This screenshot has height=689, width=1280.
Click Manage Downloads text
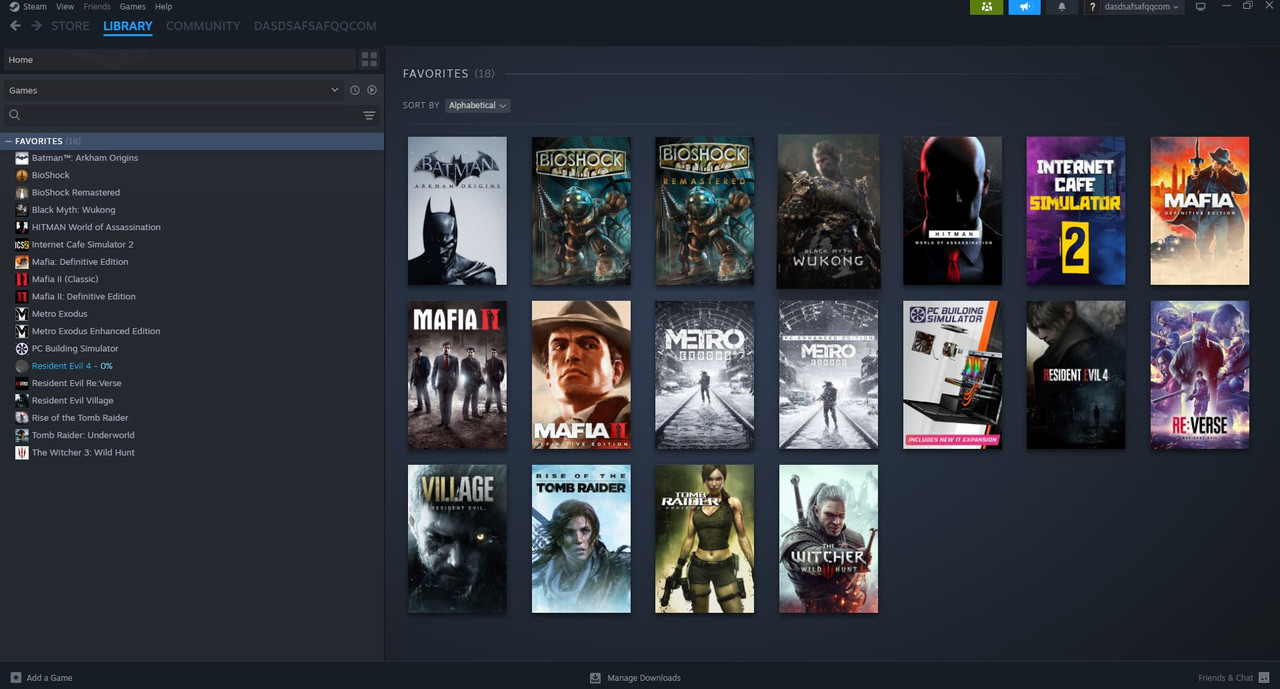pyautogui.click(x=644, y=678)
